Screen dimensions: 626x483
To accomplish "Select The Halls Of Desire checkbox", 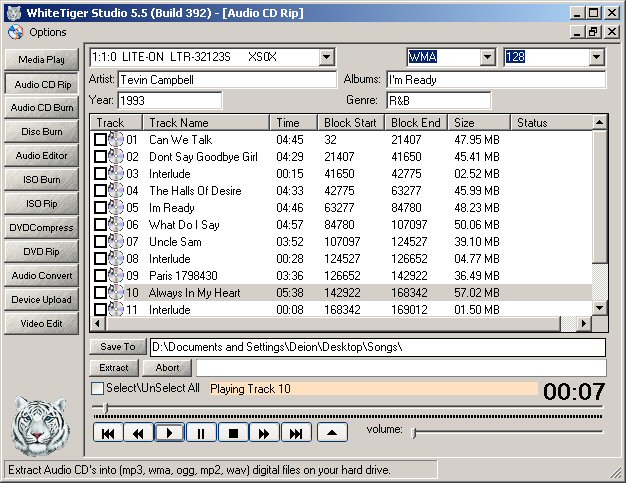I will [x=100, y=191].
